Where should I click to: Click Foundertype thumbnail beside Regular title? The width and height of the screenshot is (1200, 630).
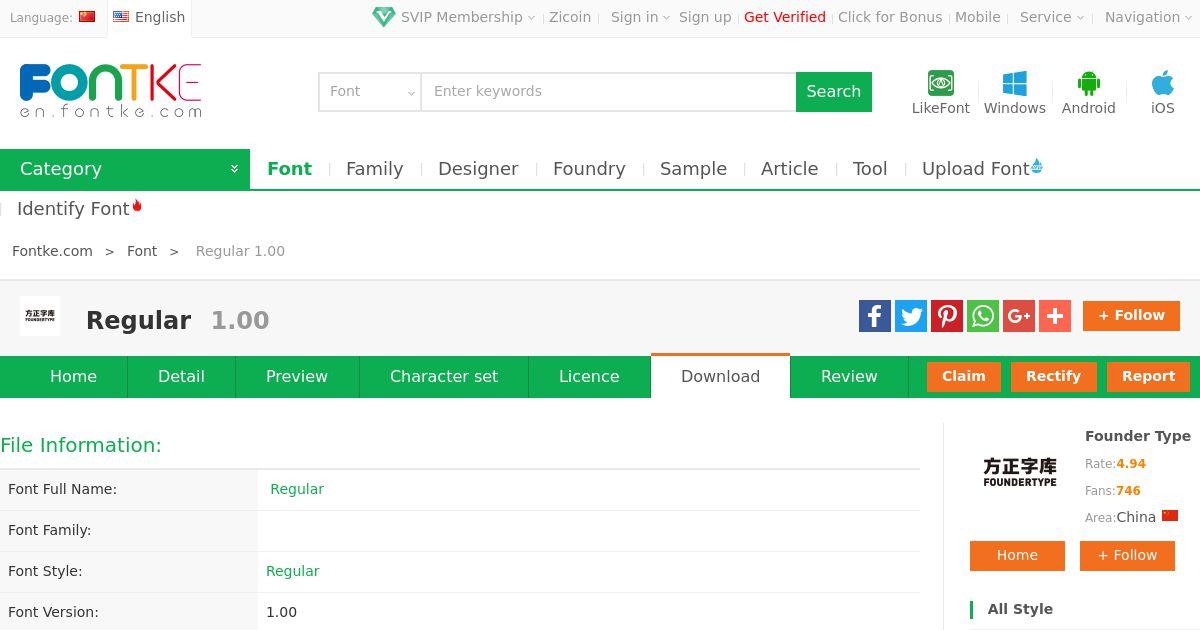pos(40,316)
